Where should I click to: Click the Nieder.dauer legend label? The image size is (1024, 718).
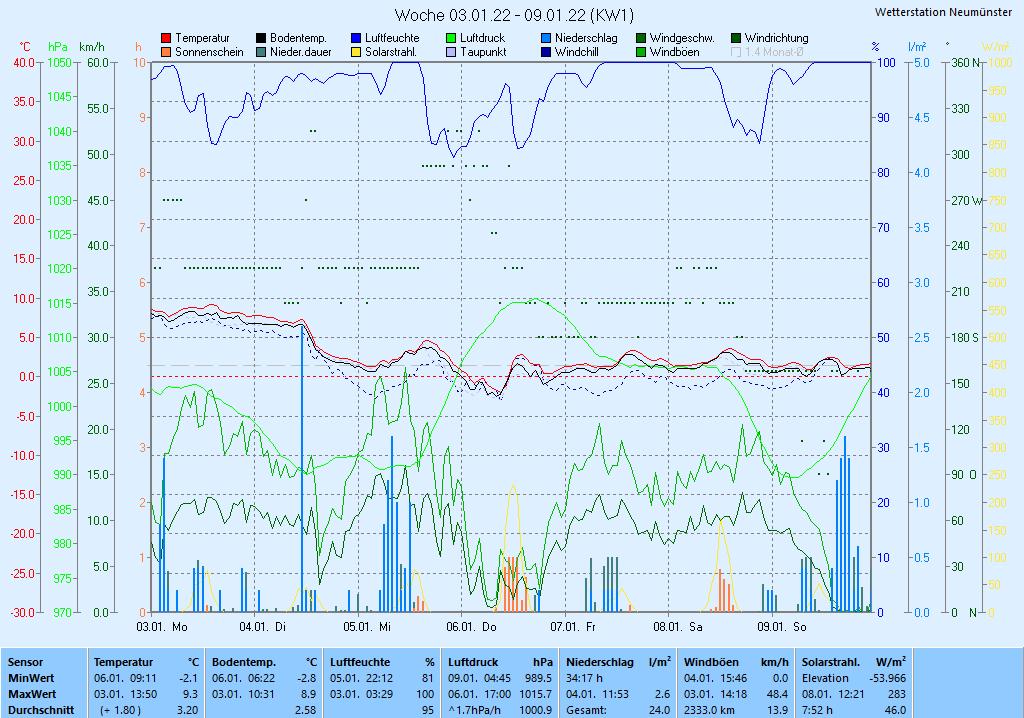[x=298, y=52]
